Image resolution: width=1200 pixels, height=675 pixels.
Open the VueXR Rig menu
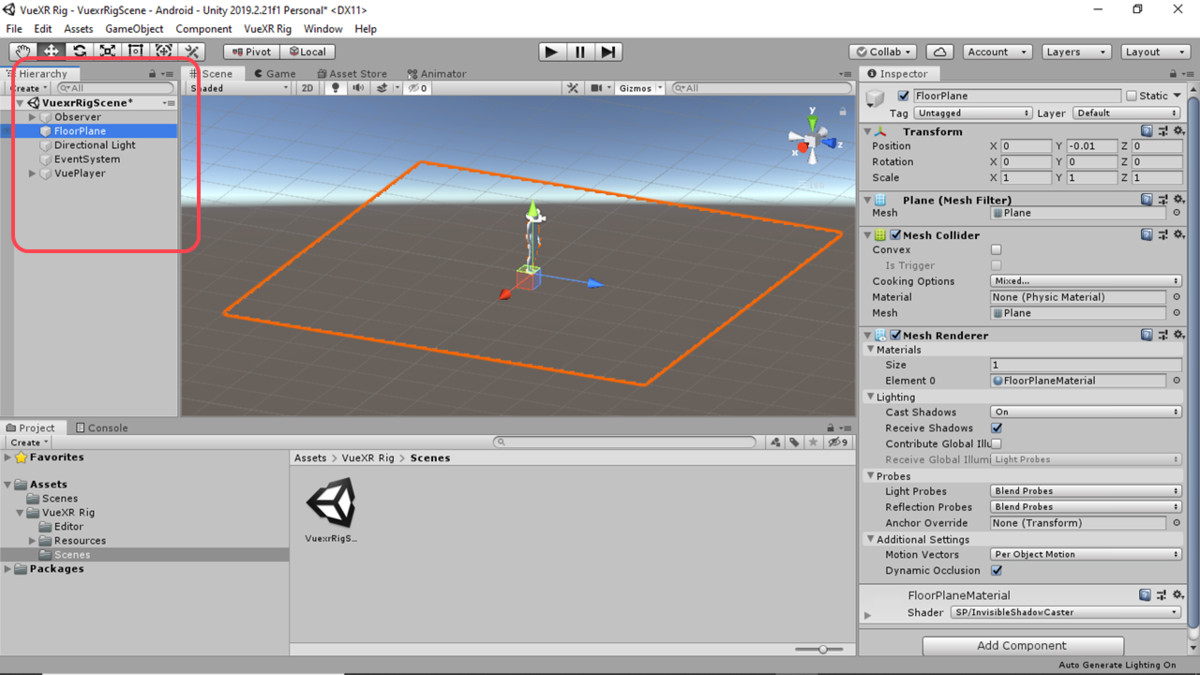point(268,29)
